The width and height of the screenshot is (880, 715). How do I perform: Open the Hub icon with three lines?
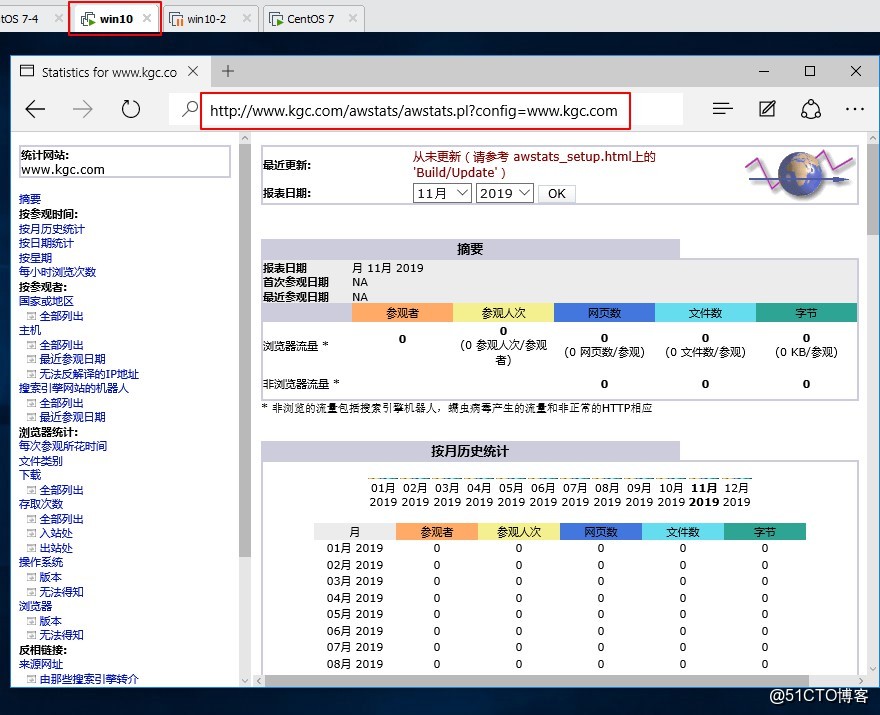pyautogui.click(x=723, y=109)
